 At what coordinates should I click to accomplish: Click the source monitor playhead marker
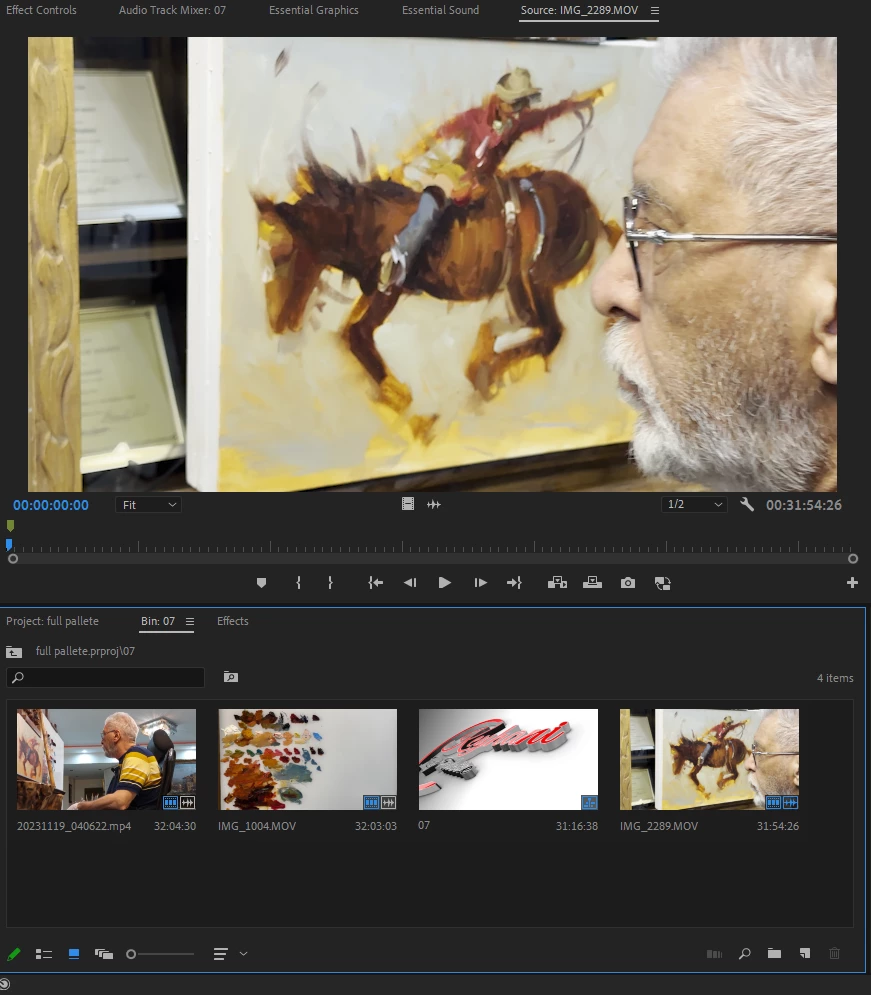tap(9, 544)
